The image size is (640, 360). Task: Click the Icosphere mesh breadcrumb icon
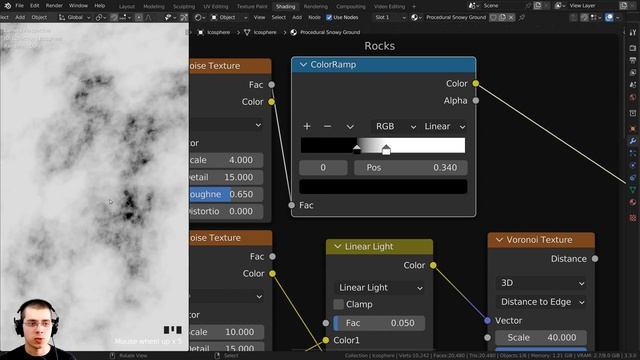[247, 32]
